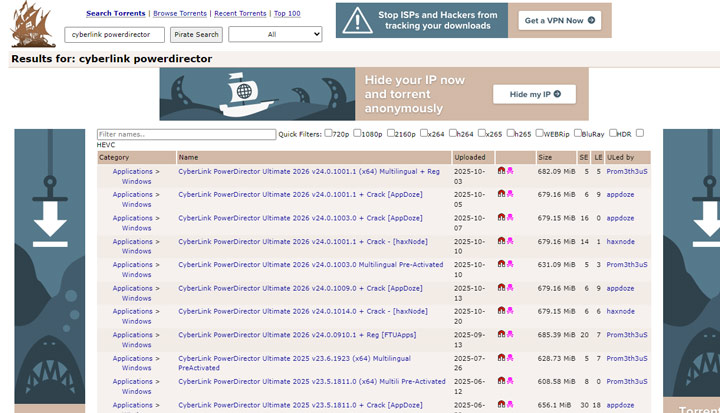
Task: Focus the cyberlink powerdirector search box
Action: pyautogui.click(x=114, y=34)
